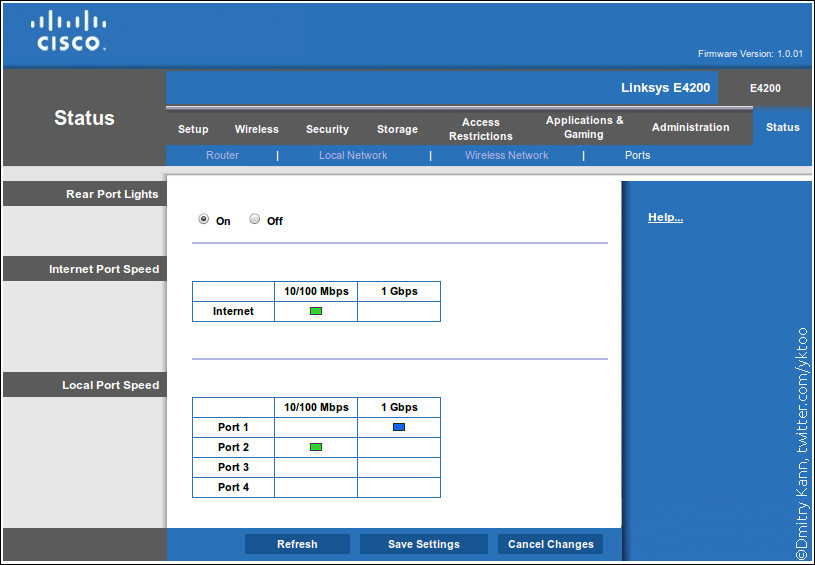This screenshot has height=565, width=815.
Task: Click the Local Port Speed section label
Action: (110, 385)
